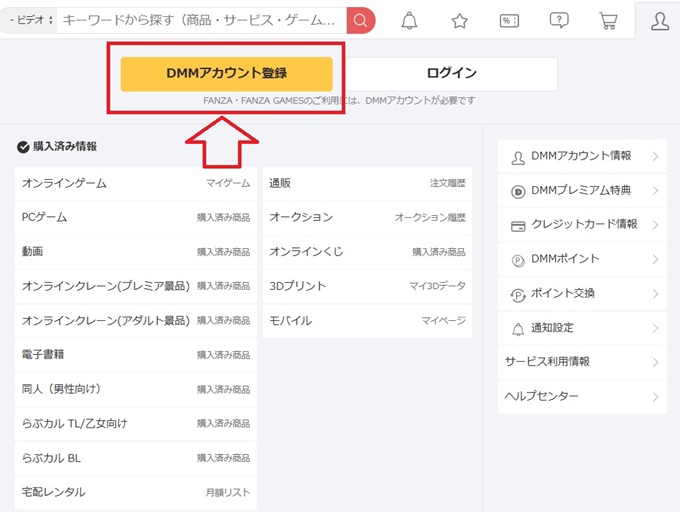Open ポイント交換 menu entry
The width and height of the screenshot is (680, 512).
coord(582,294)
